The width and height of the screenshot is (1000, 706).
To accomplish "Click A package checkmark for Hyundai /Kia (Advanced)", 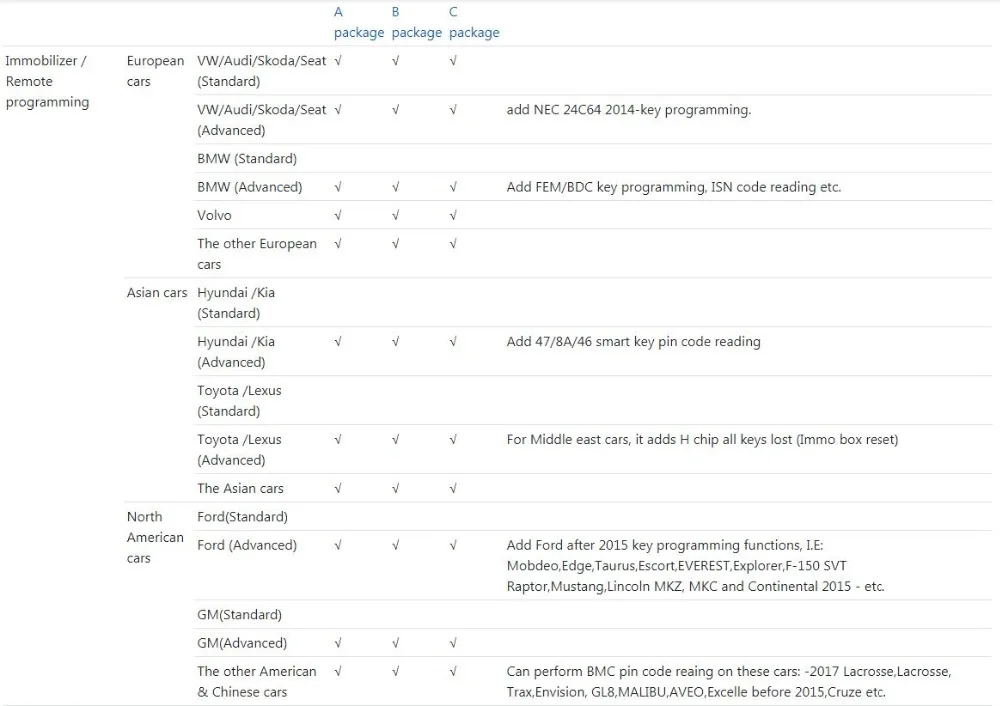I will [x=338, y=342].
